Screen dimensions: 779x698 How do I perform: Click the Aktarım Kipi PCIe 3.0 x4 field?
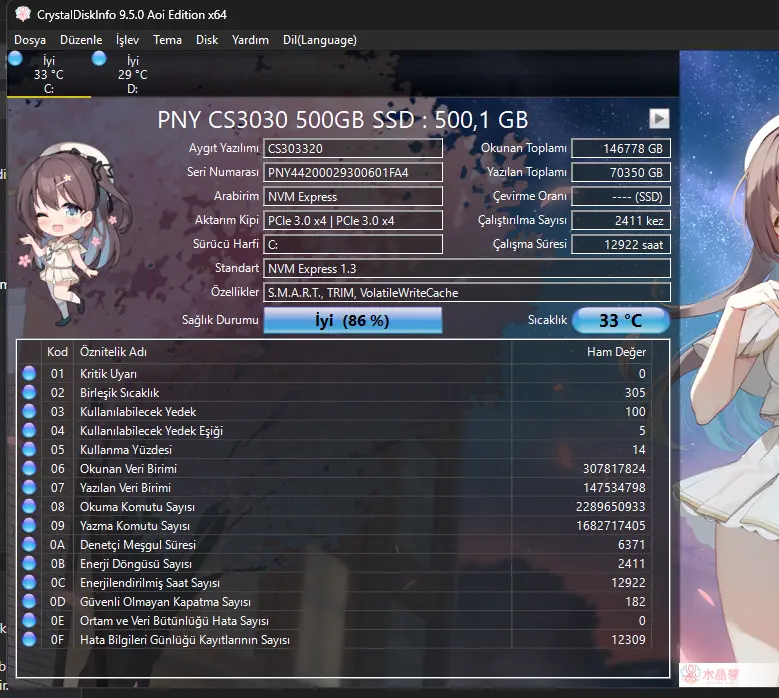click(x=353, y=221)
